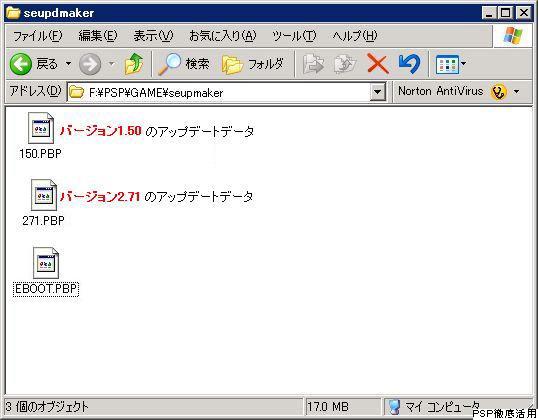Open the 検索 search pane
The height and width of the screenshot is (420, 538).
coord(184,64)
